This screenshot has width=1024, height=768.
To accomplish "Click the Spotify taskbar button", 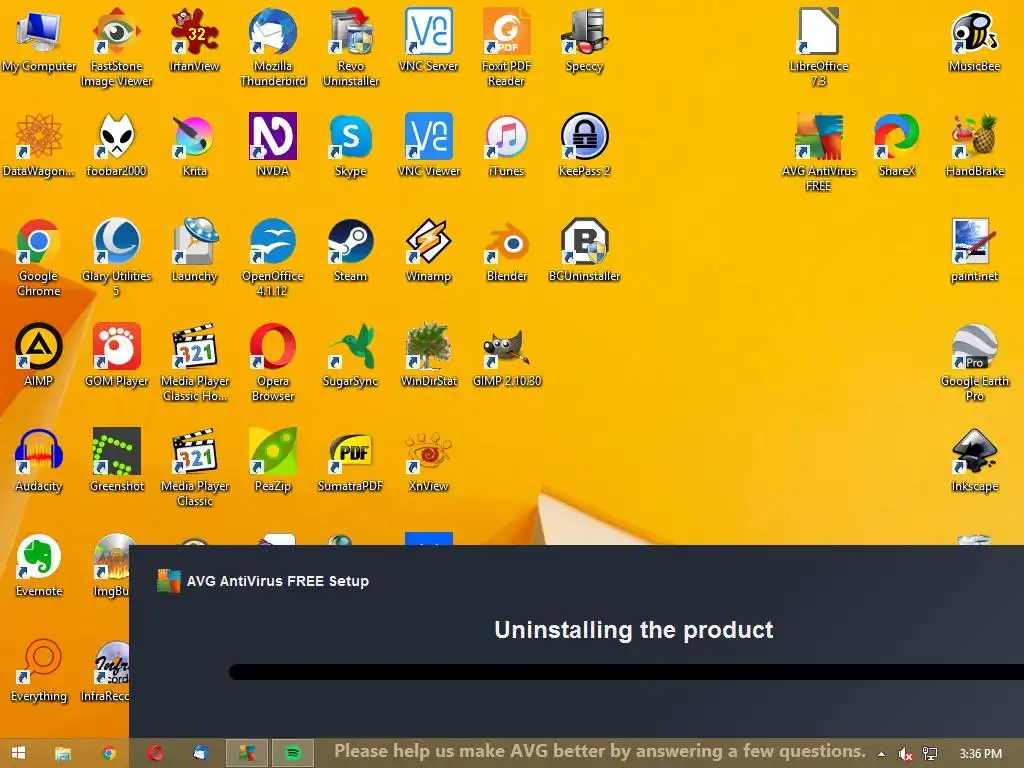I will (x=293, y=753).
